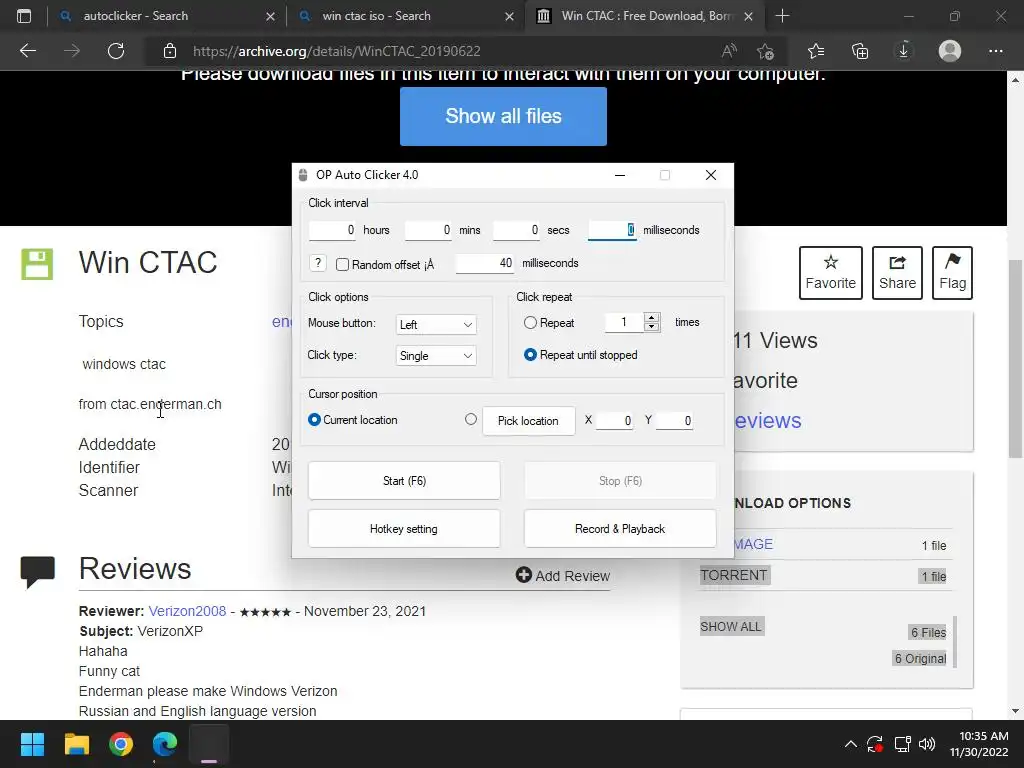Open Windows Start menu
Image resolution: width=1024 pixels, height=768 pixels.
tap(32, 744)
